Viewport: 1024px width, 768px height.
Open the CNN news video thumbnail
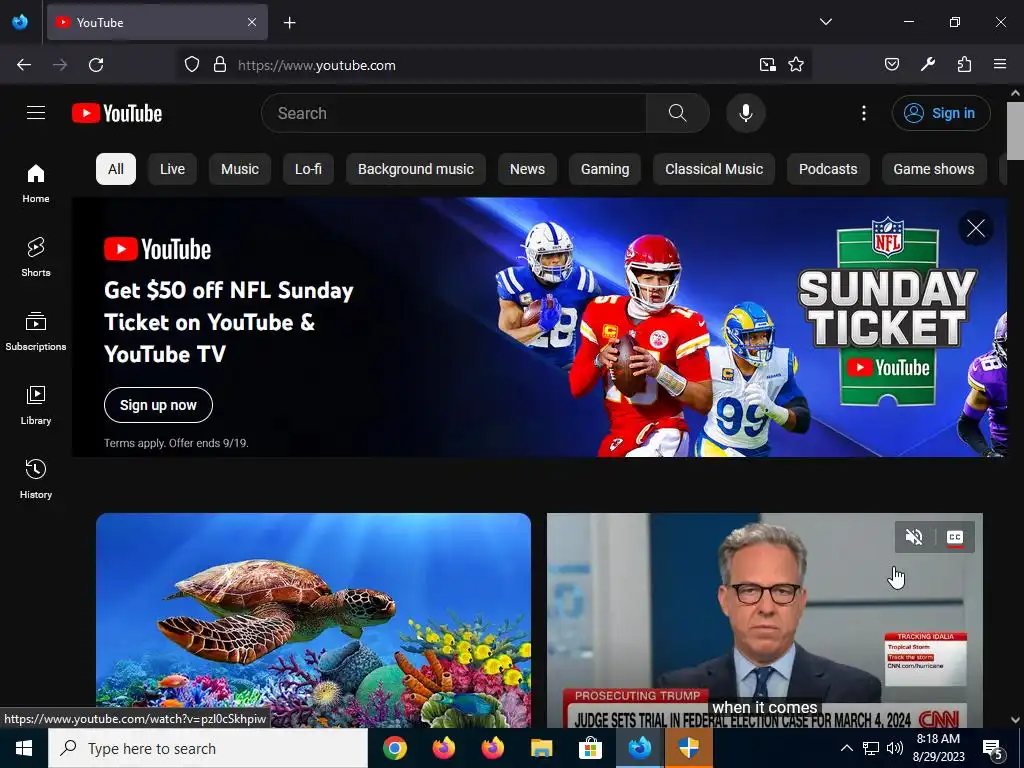[x=765, y=620]
